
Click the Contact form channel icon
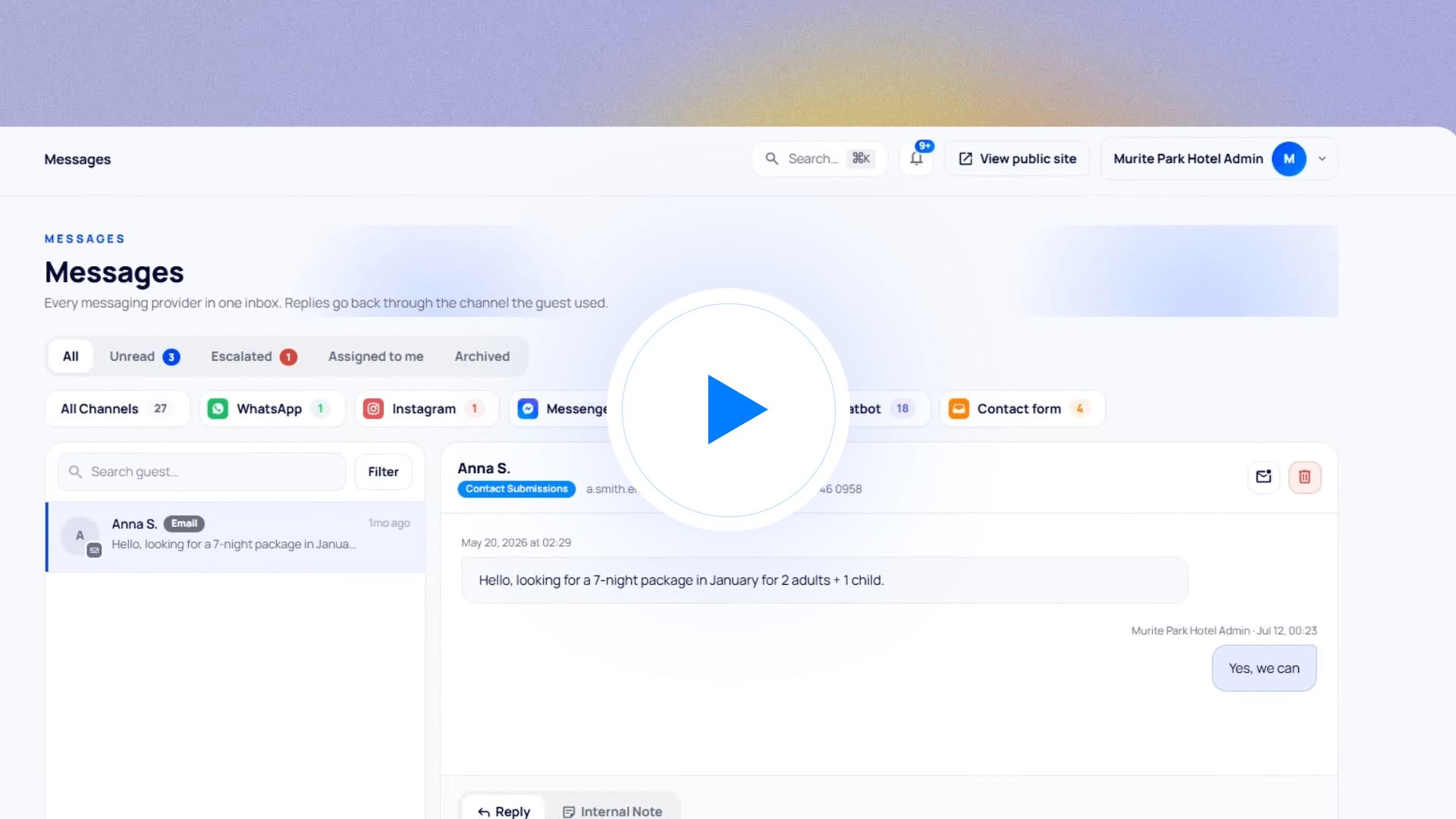959,409
